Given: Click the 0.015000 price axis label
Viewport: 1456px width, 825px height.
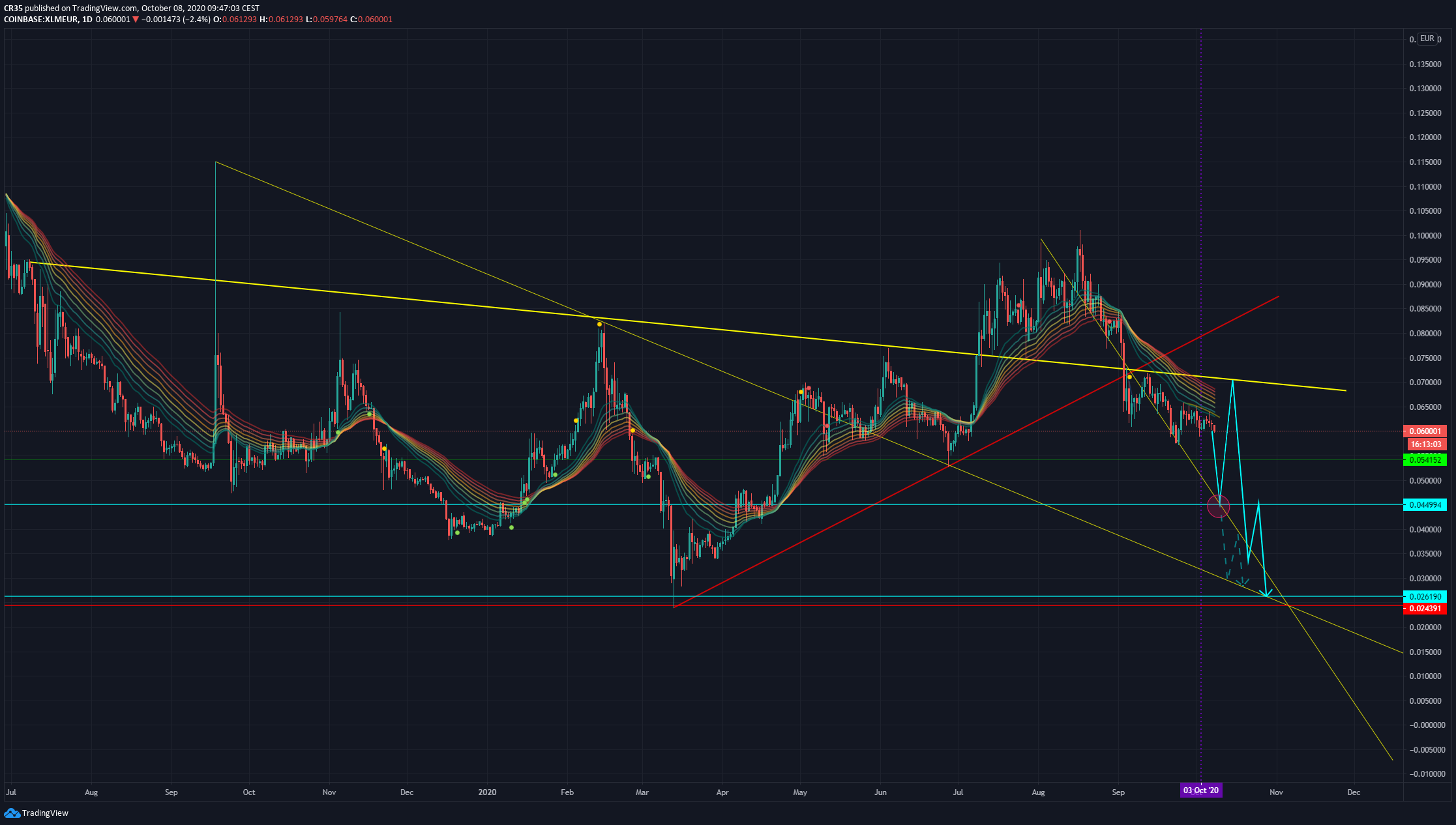Looking at the screenshot, I should point(1425,652).
